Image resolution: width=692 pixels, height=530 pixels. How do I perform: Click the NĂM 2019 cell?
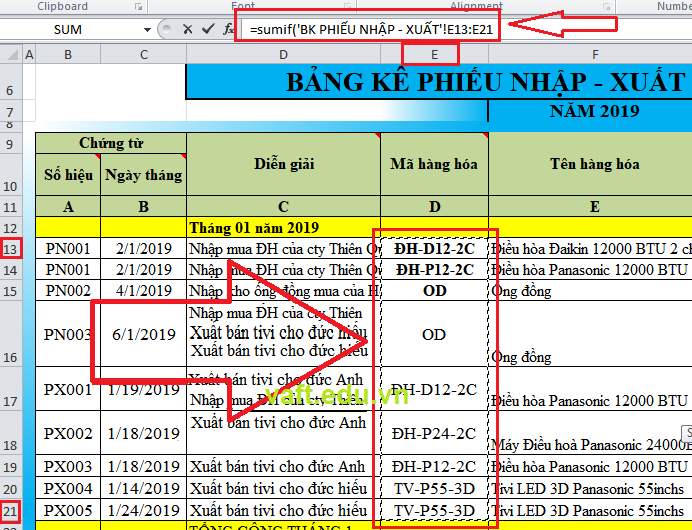pyautogui.click(x=594, y=111)
